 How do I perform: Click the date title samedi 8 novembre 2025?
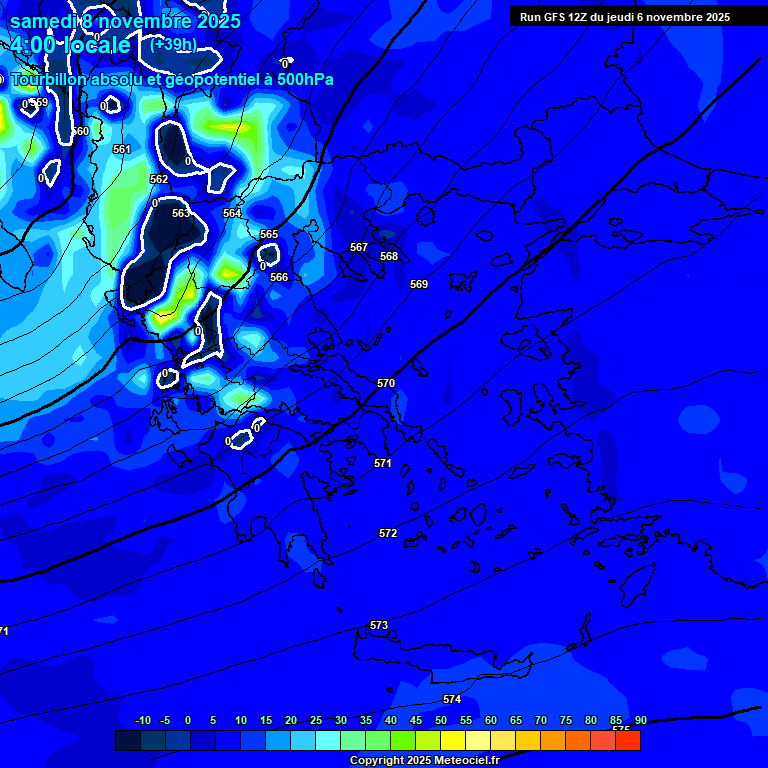point(124,21)
